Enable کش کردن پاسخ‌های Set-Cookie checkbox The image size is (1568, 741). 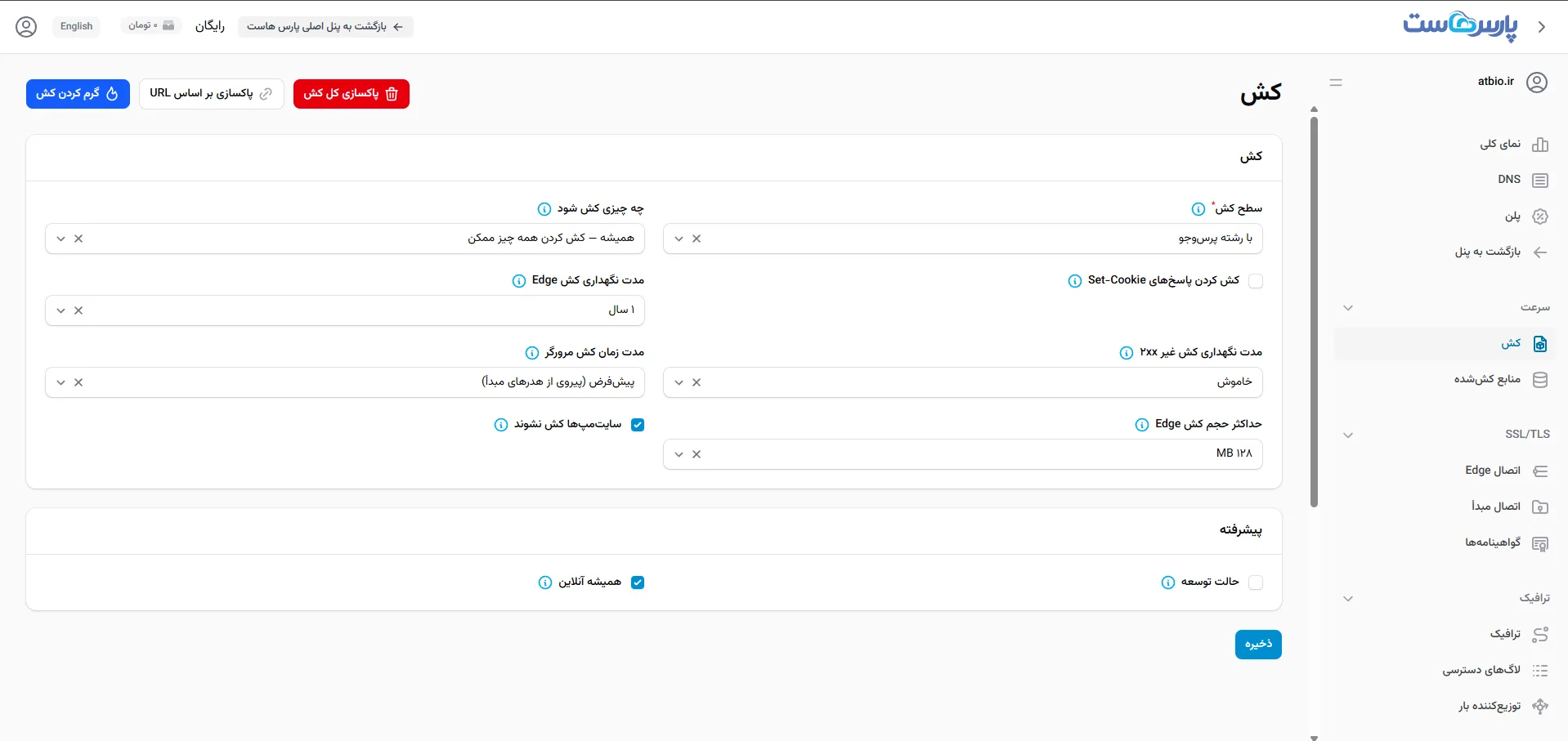[x=1256, y=281]
